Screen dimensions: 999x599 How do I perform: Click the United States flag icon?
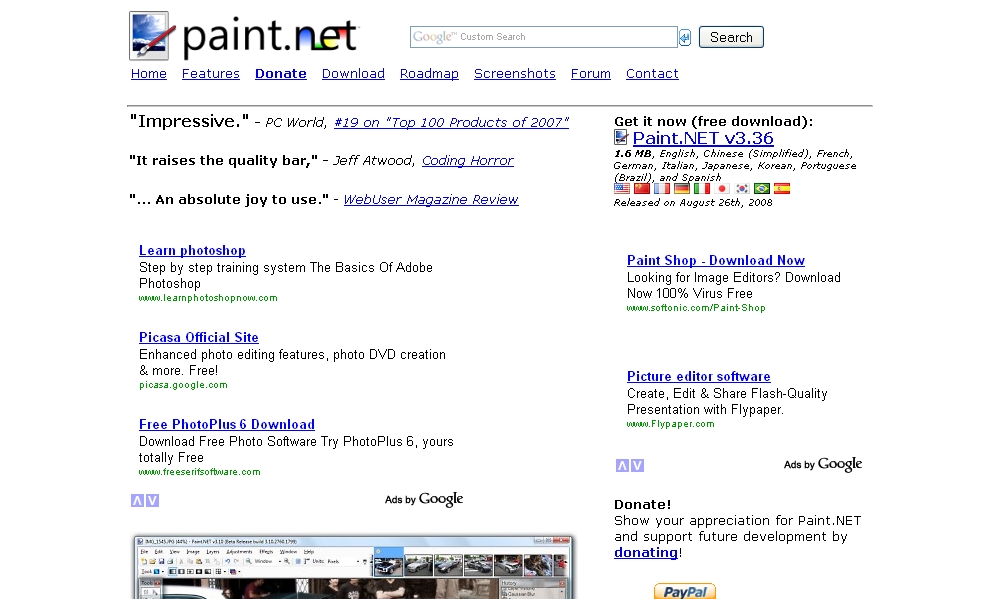(x=621, y=189)
